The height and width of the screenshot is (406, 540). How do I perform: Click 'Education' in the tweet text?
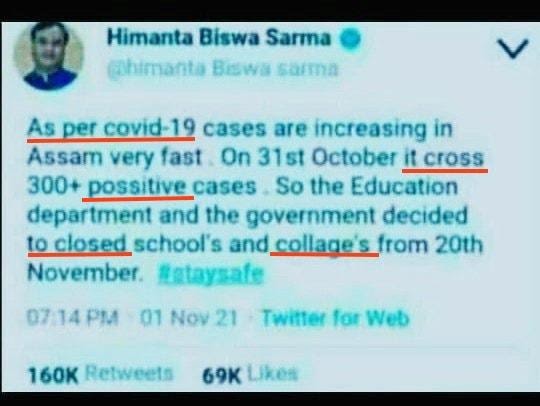[404, 187]
